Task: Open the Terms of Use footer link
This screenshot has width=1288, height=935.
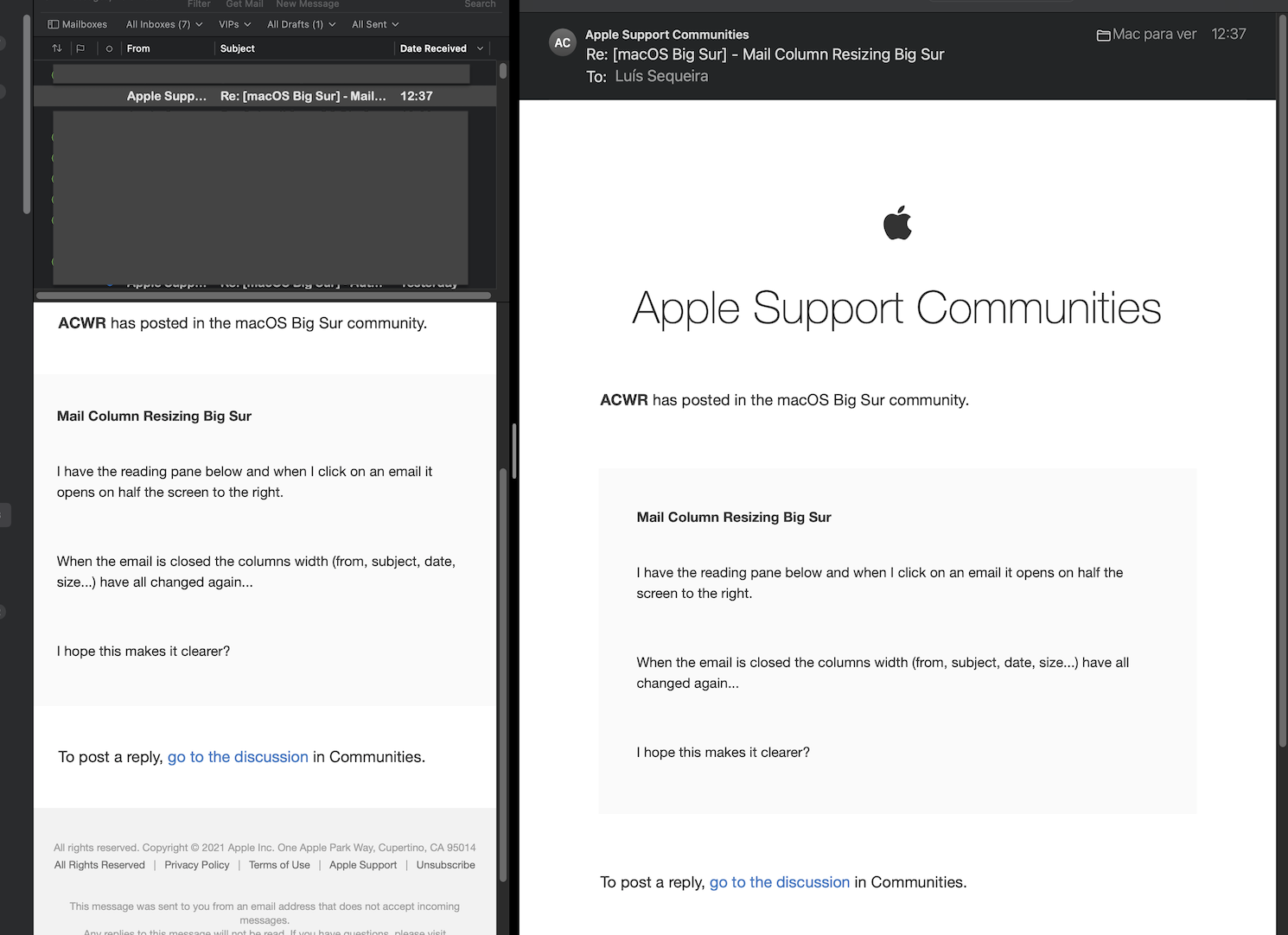Action: tap(279, 865)
